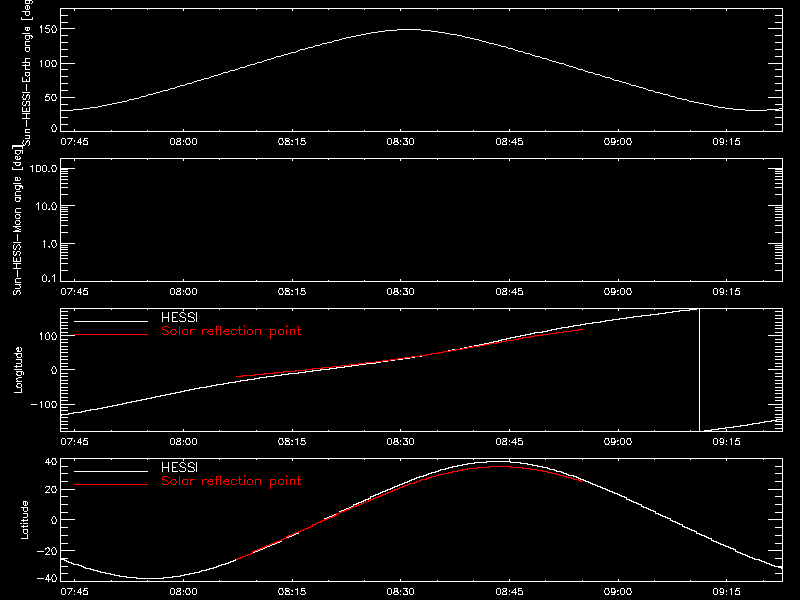Click "08:30" under the Longitude plot
The width and height of the screenshot is (800, 600).
(401, 441)
